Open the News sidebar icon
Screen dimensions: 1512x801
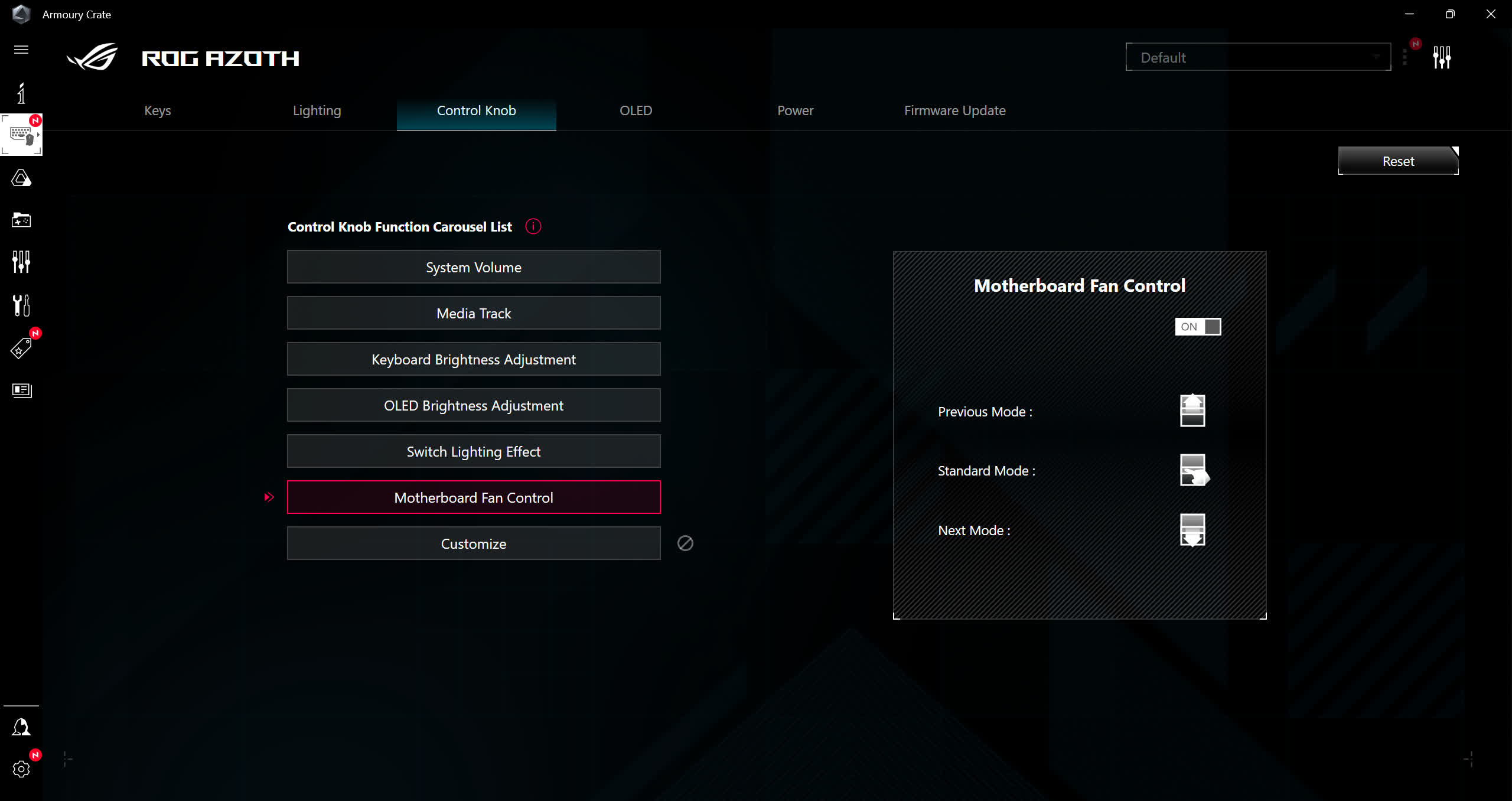[21, 390]
